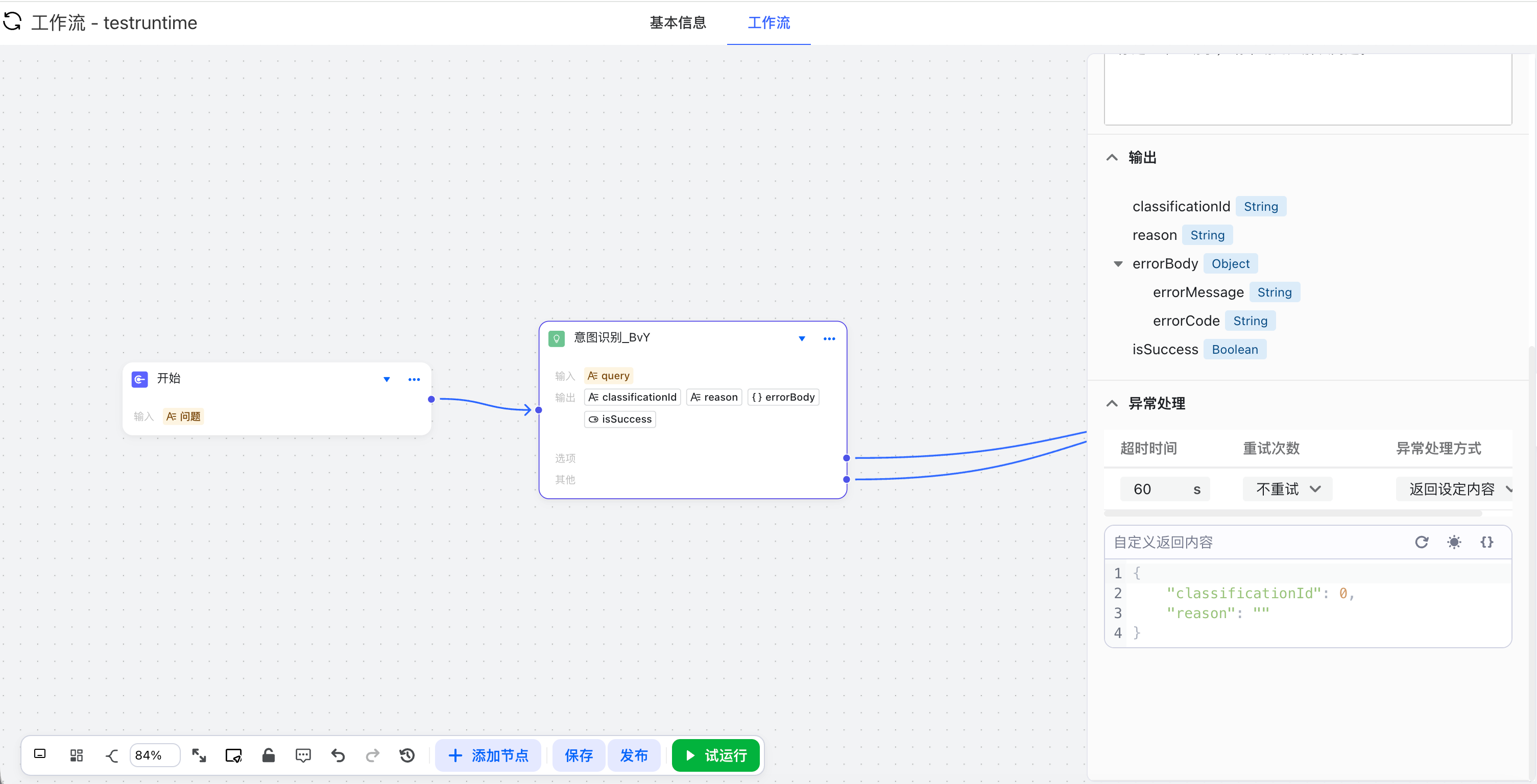Screen dimensions: 1537x784
Task: Click the horizontal scrollbar under exception table
Action: pyautogui.click(x=1292, y=513)
